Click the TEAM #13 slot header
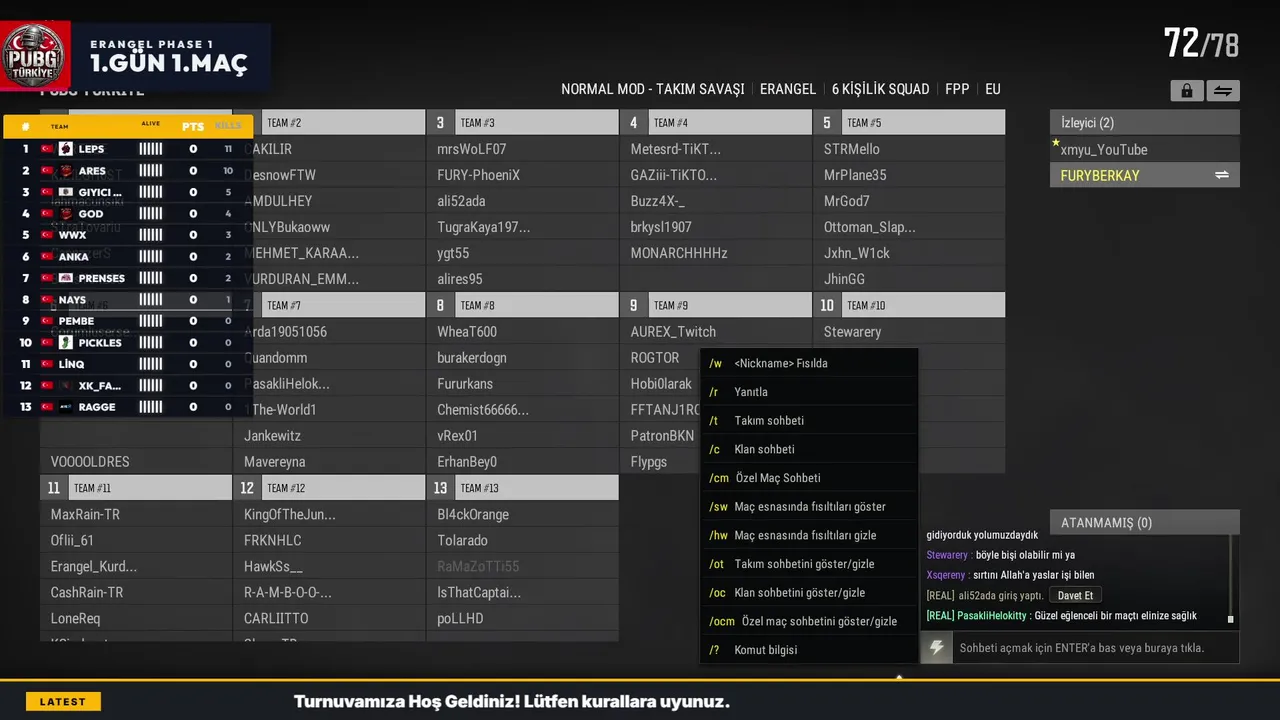The width and height of the screenshot is (1280, 720). point(522,488)
